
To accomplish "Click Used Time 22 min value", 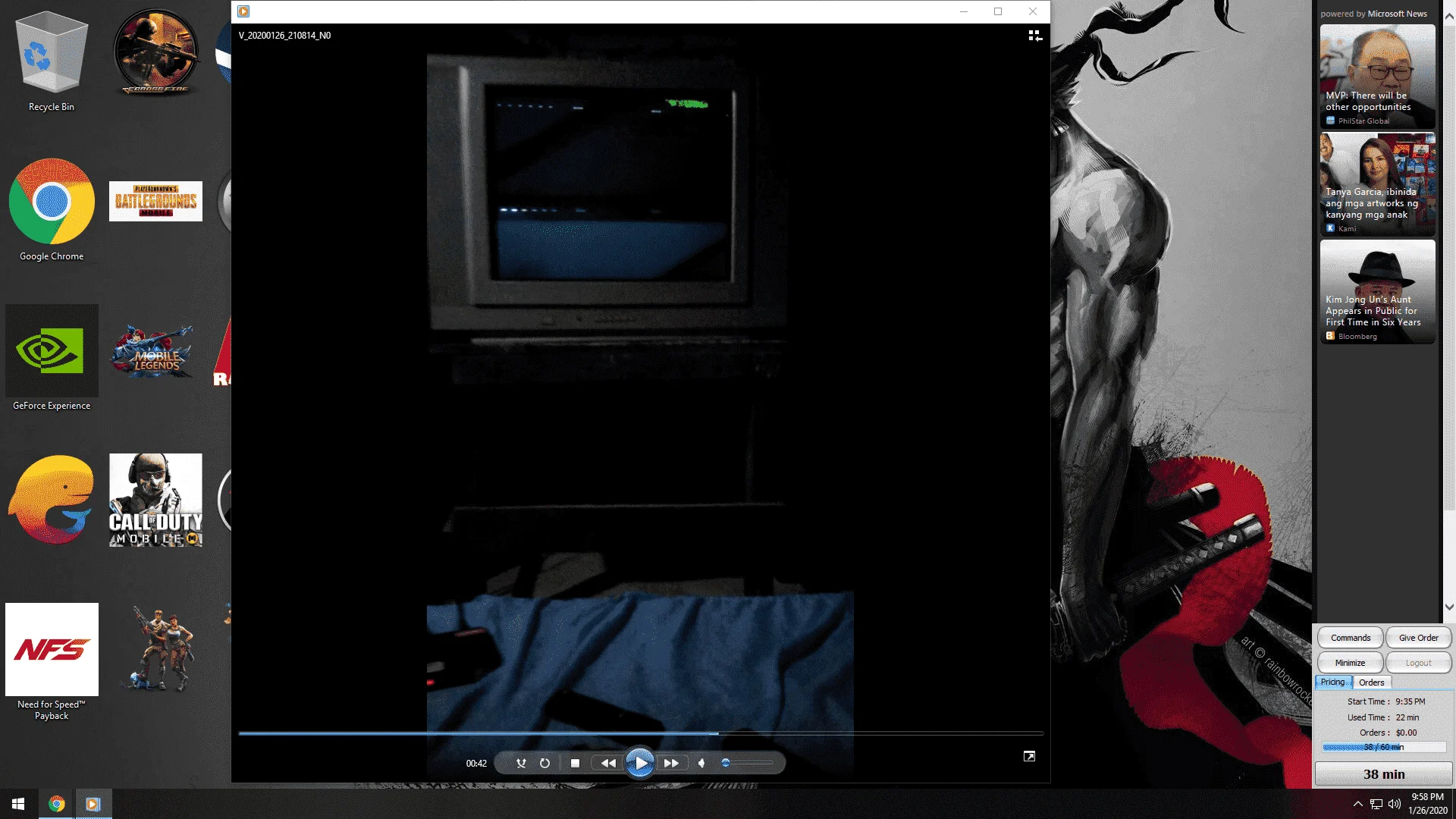I will click(x=1407, y=717).
